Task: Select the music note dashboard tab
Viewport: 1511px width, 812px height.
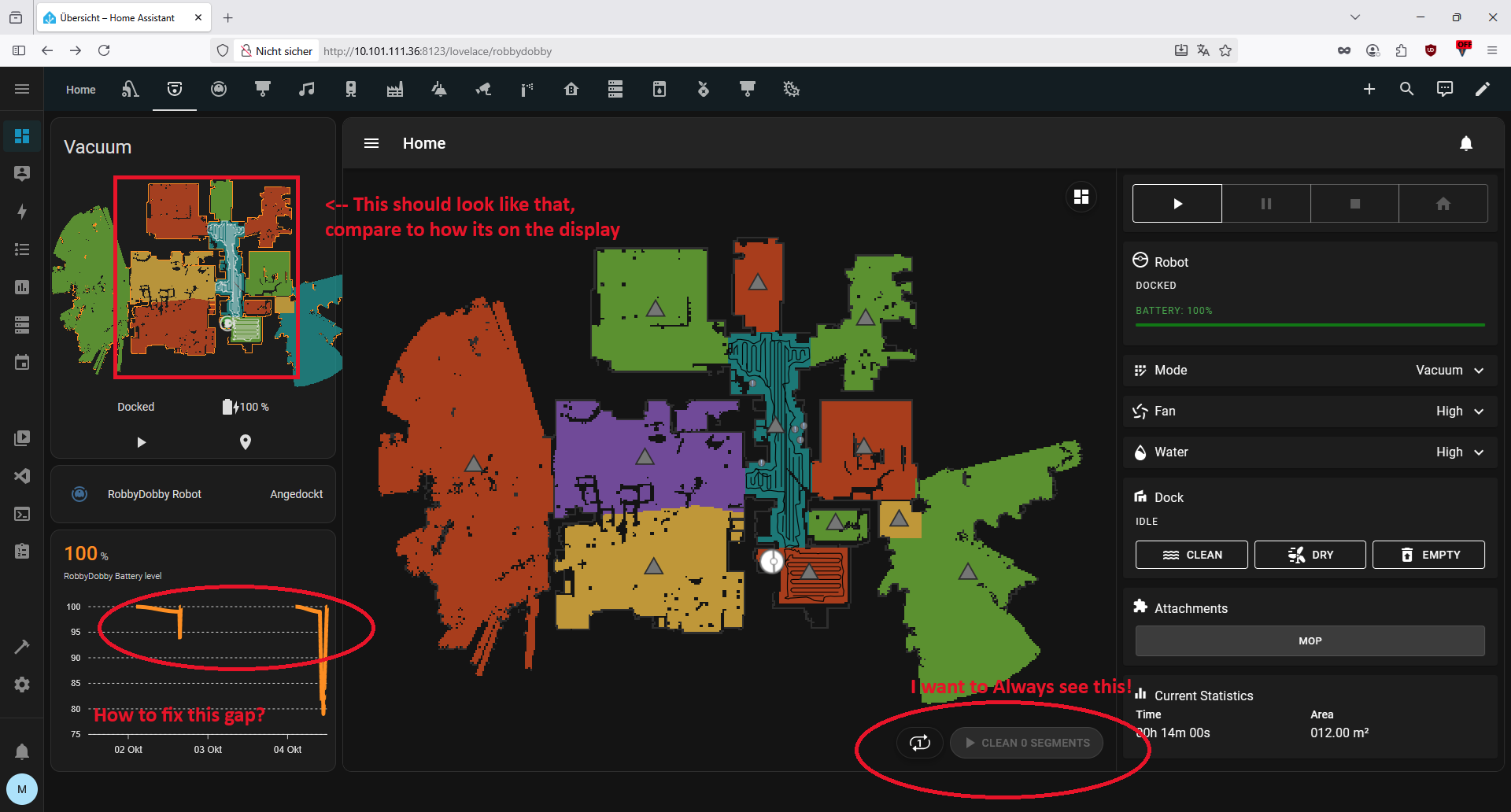Action: pos(307,89)
